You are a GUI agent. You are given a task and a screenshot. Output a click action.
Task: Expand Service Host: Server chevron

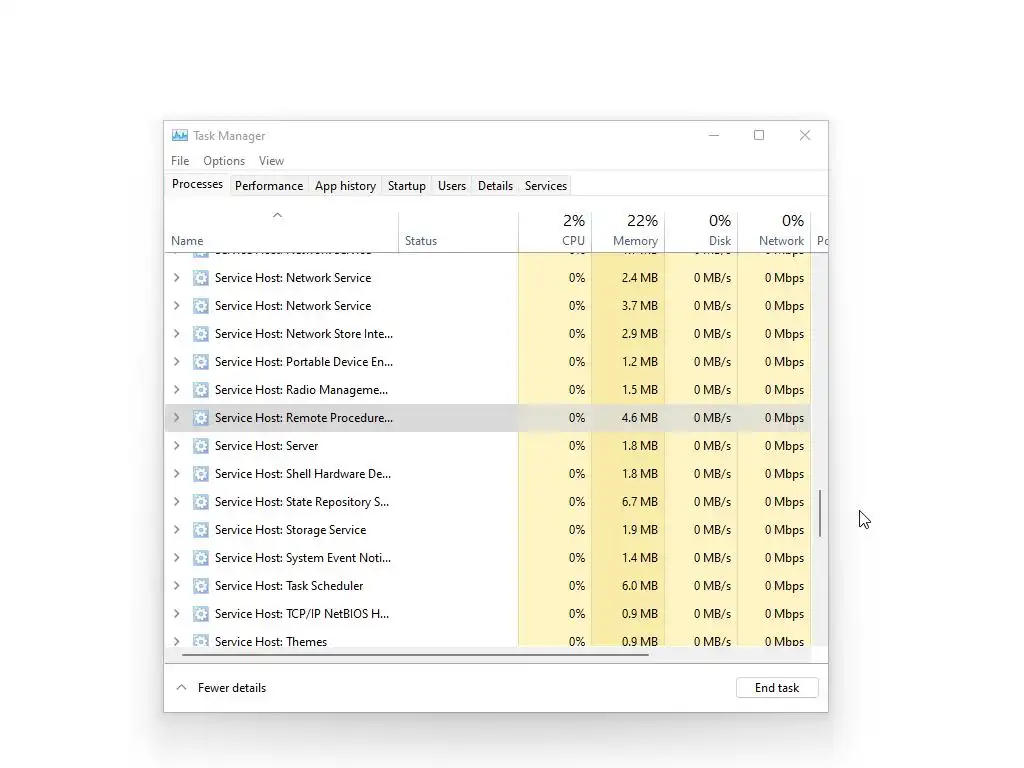click(176, 446)
